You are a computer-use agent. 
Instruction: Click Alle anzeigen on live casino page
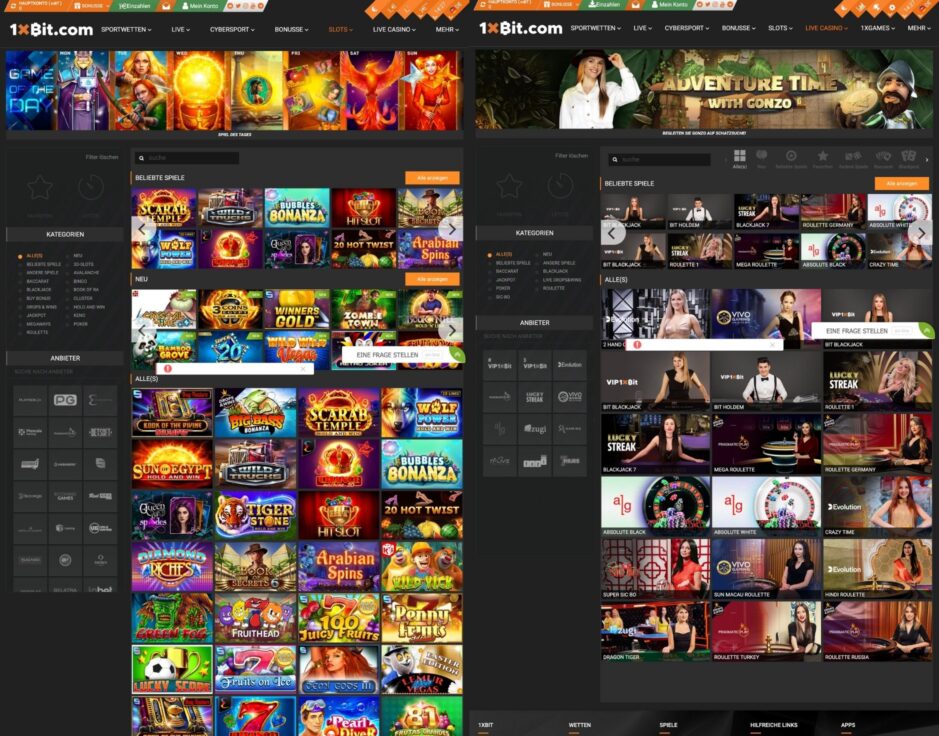point(902,183)
